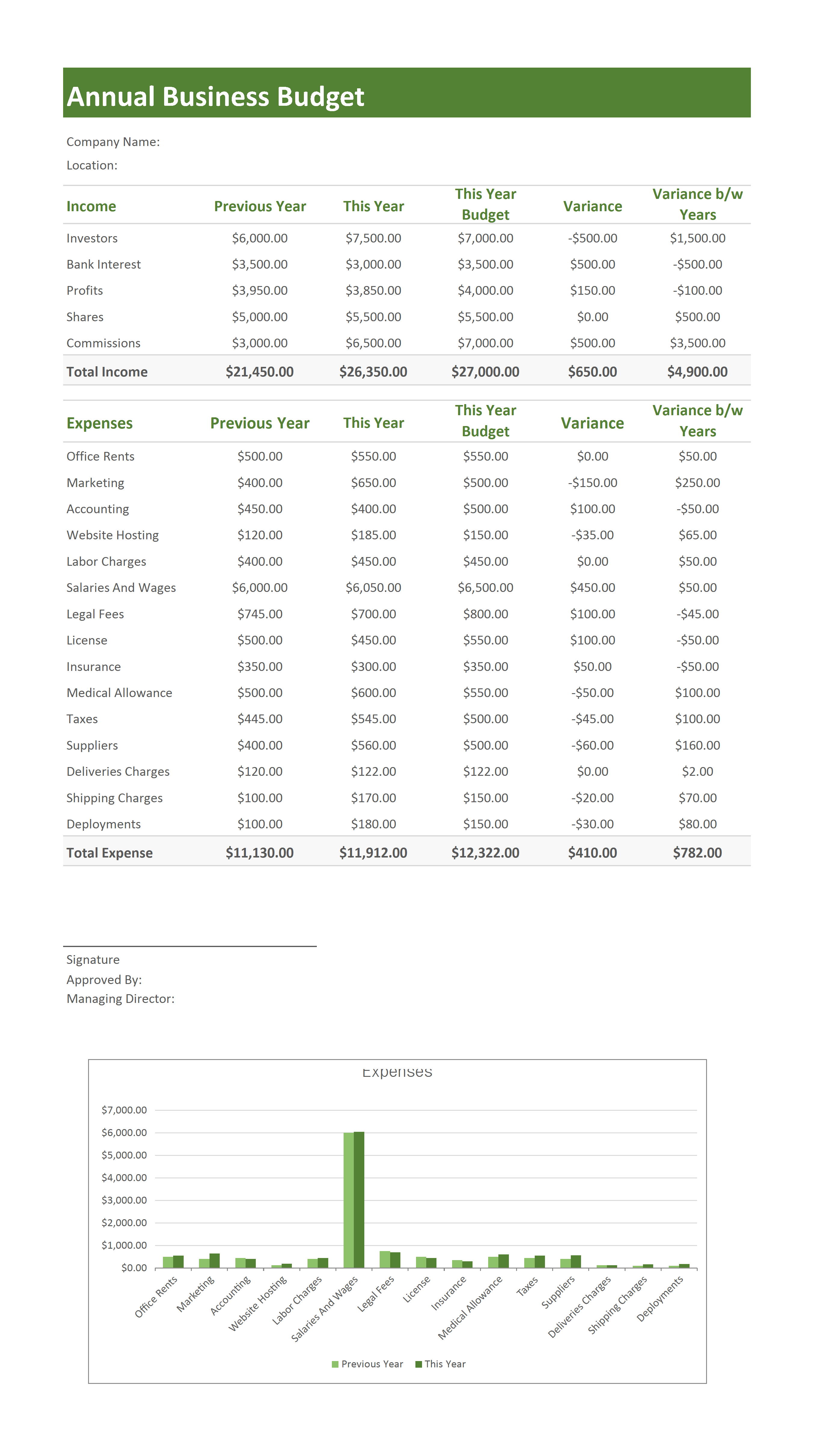Click Total Income this year $26,350.00

pos(373,371)
